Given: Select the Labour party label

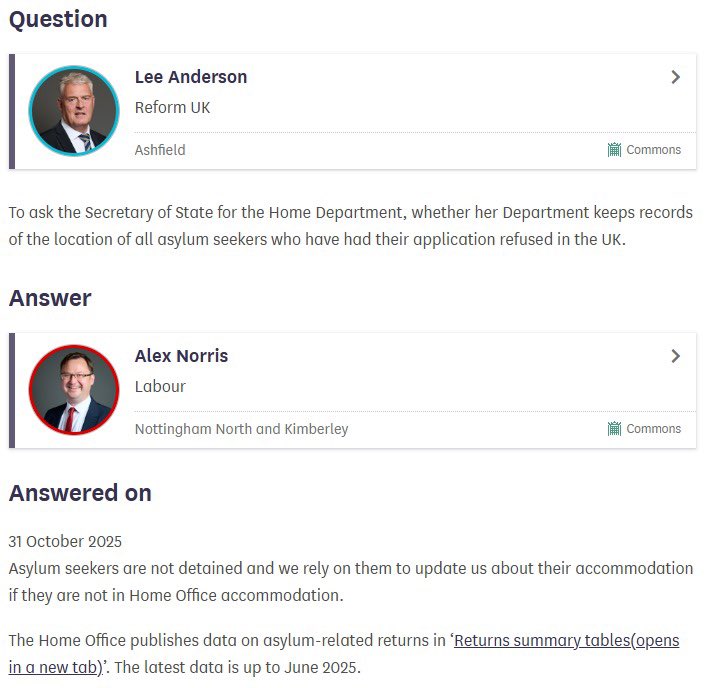Looking at the screenshot, I should (160, 386).
